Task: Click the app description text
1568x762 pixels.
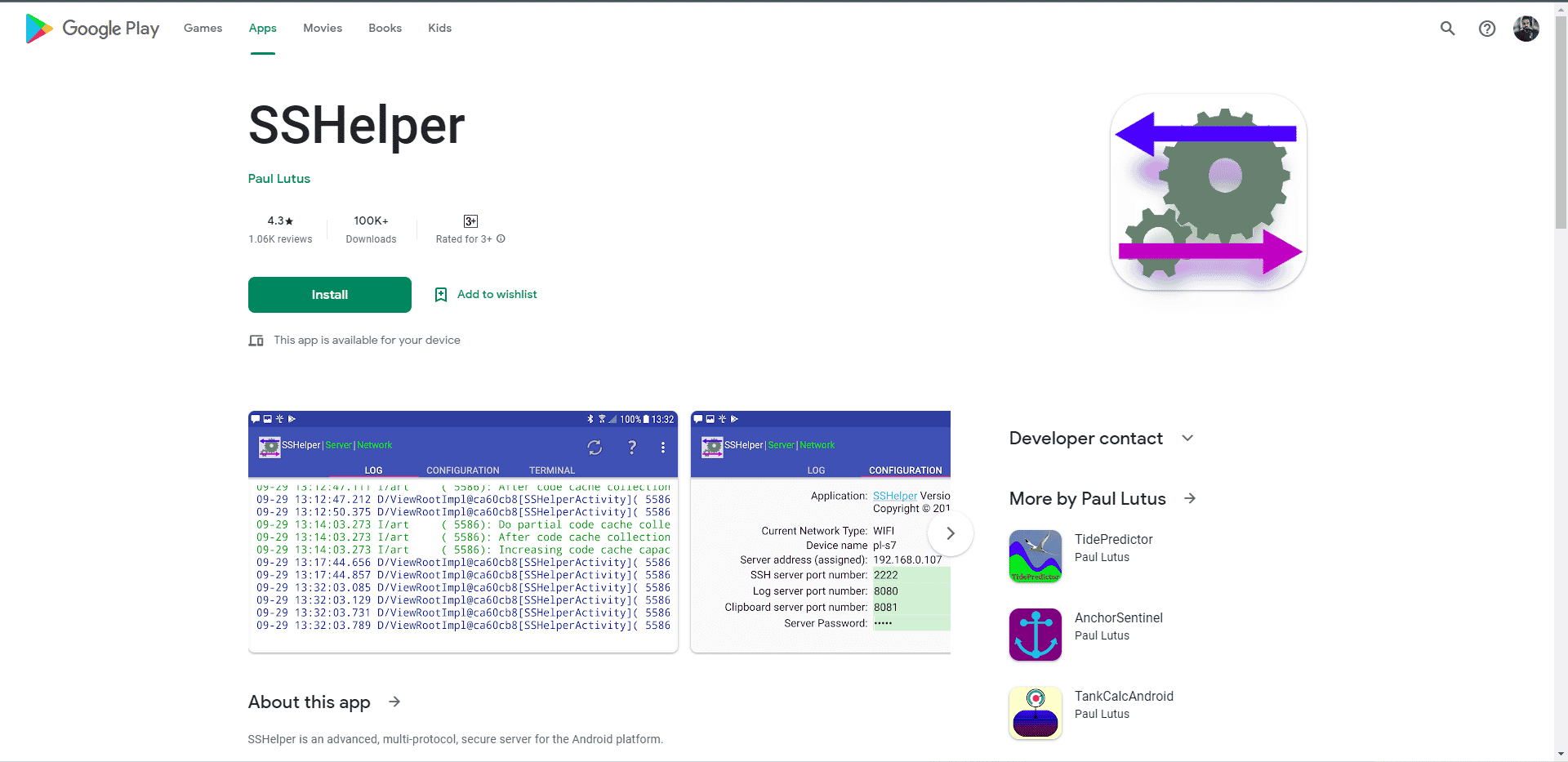Action: pyautogui.click(x=456, y=739)
